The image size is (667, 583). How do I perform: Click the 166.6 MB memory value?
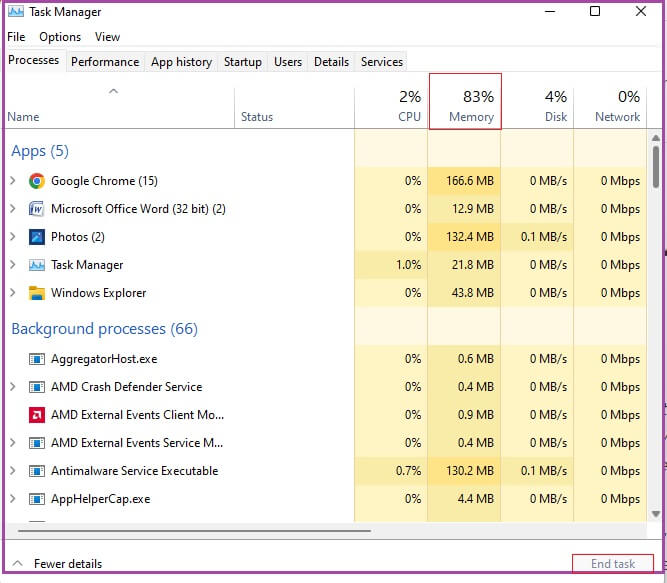pyautogui.click(x=470, y=181)
